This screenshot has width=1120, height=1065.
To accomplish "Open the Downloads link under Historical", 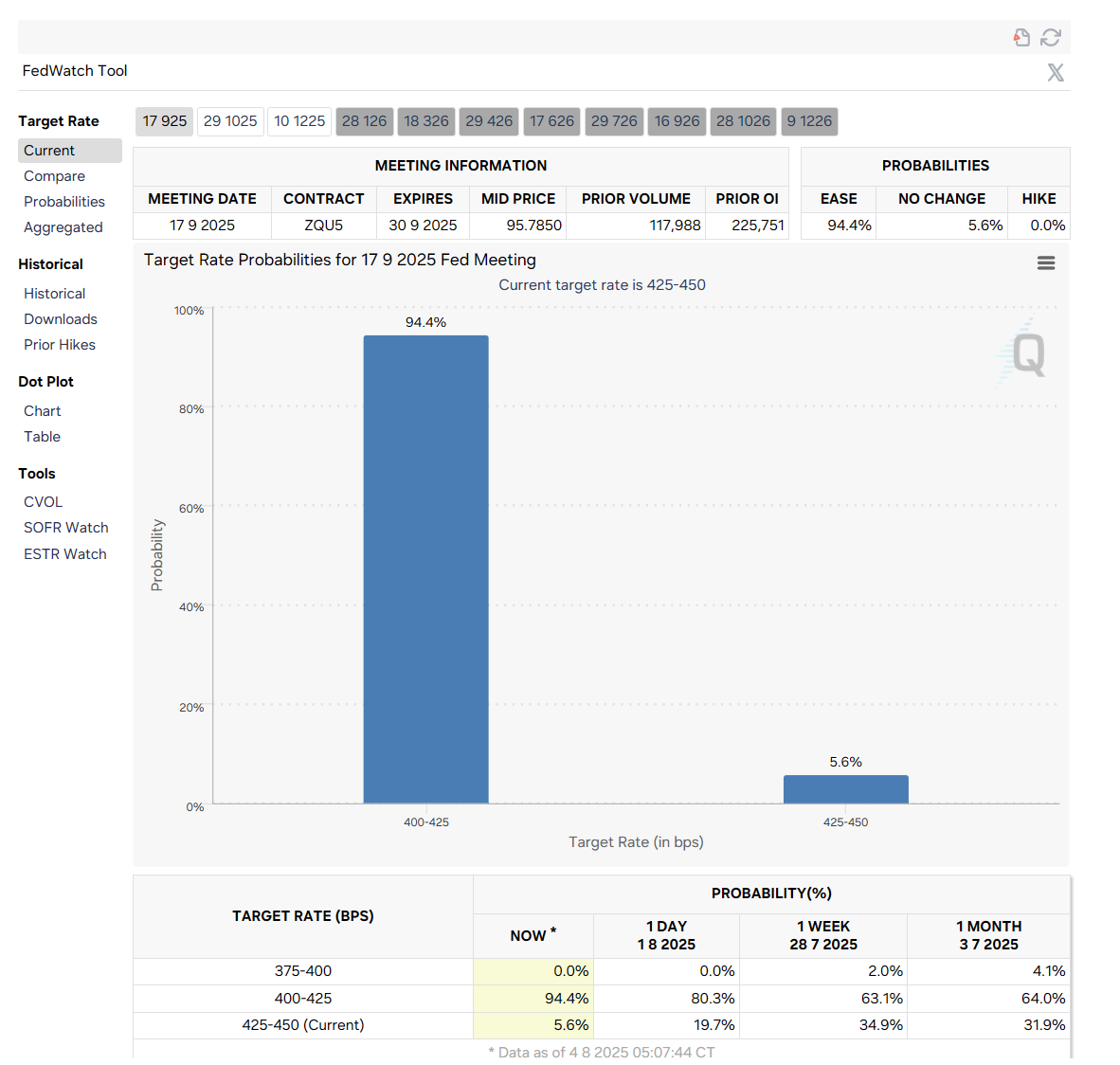I will pyautogui.click(x=61, y=319).
